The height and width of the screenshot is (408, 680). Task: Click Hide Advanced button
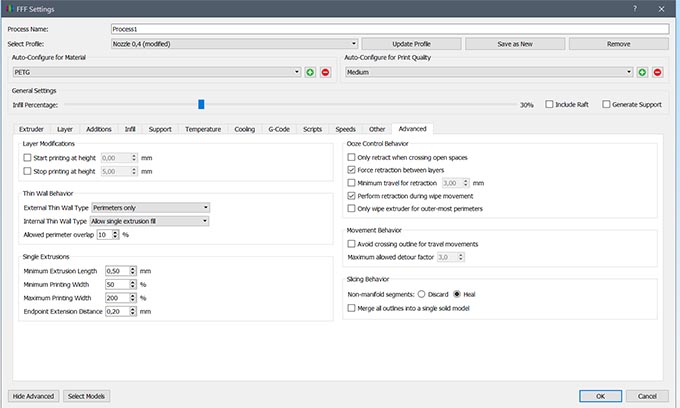point(33,396)
